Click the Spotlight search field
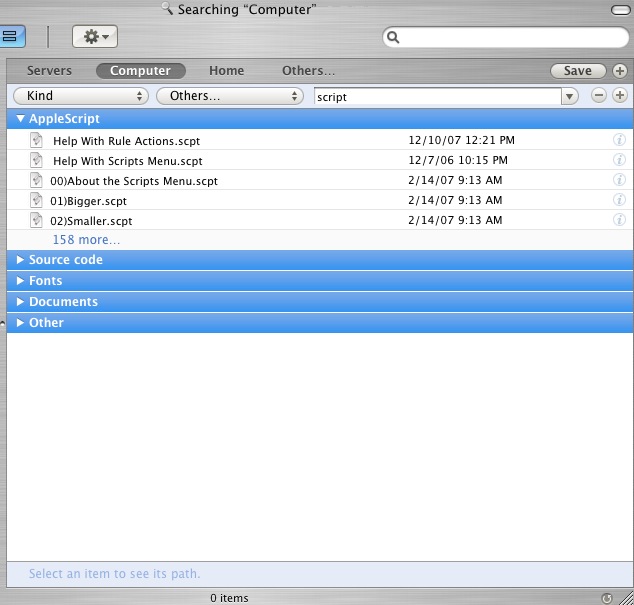634x605 pixels. 505,37
